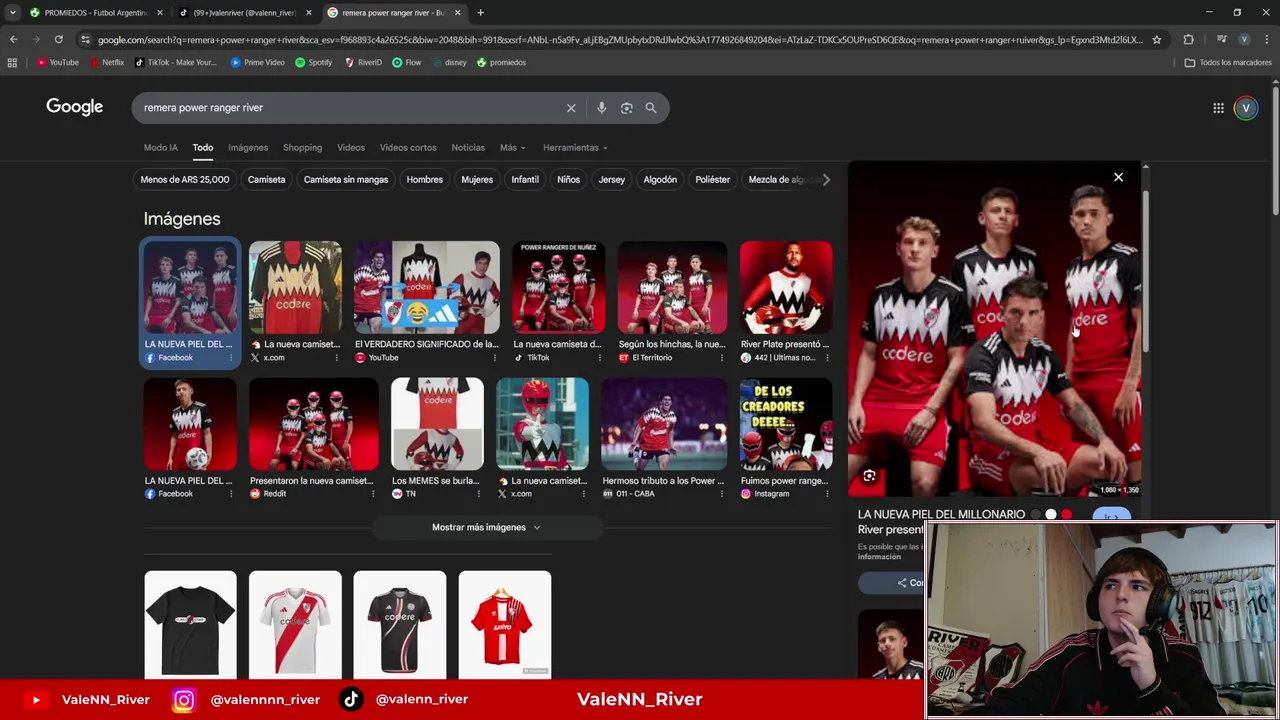Open Google Lens image search icon

tap(626, 108)
